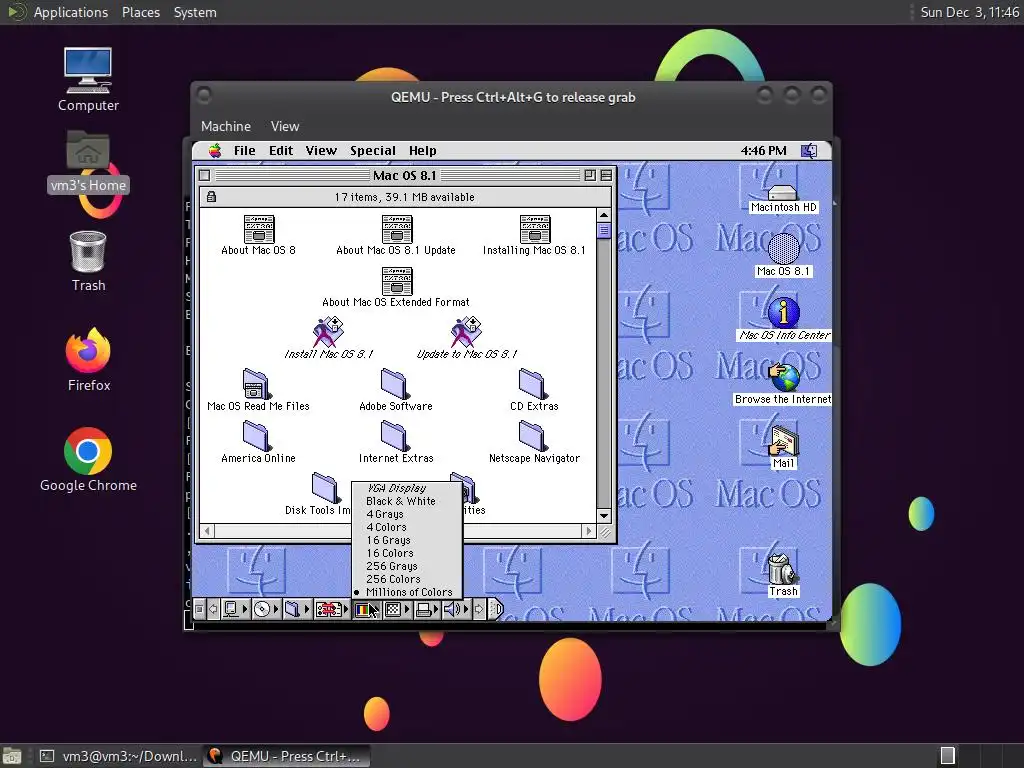Click the Mac OS 8.1 window zoom box
Viewport: 1024px width, 768px height.
[x=590, y=175]
